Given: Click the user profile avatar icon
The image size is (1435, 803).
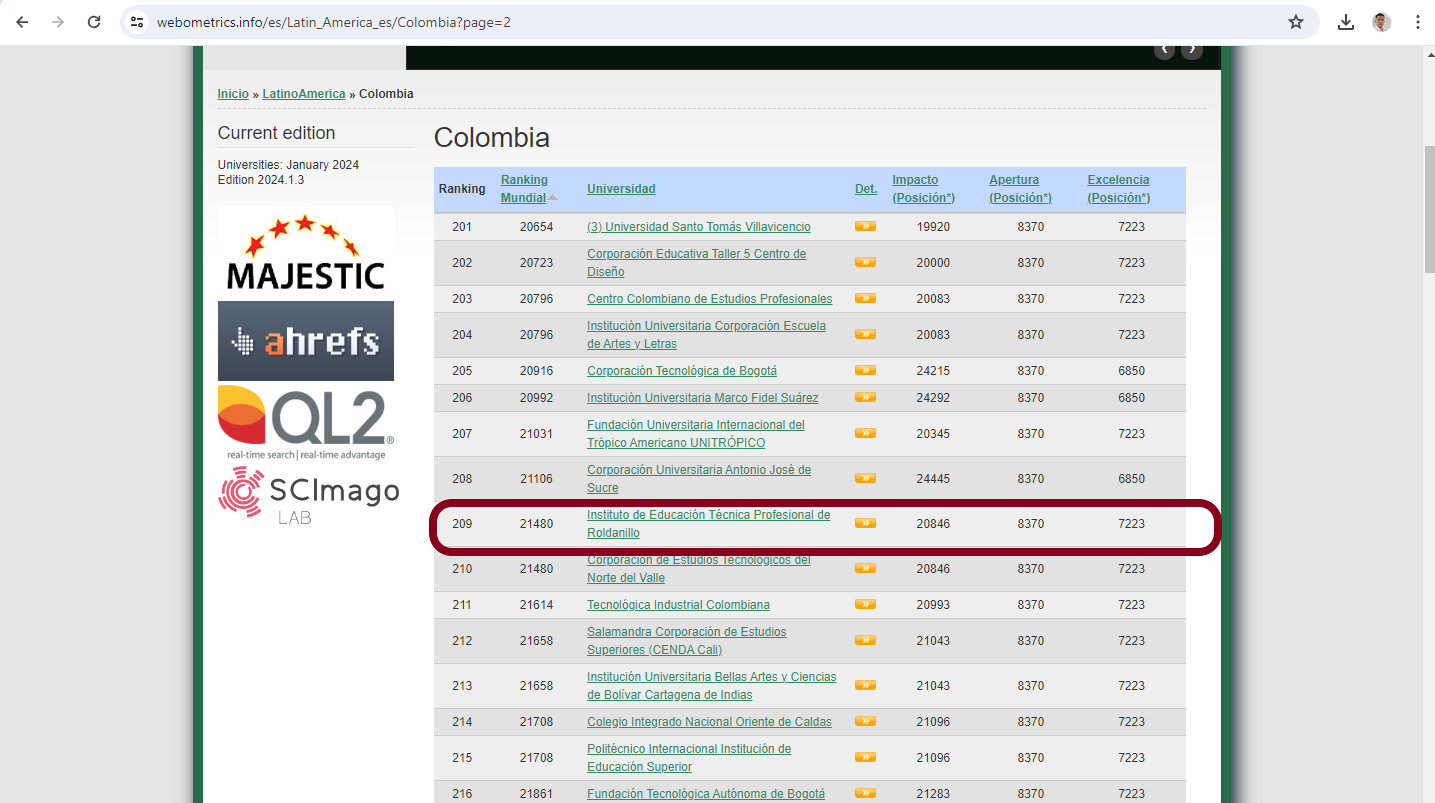Looking at the screenshot, I should [1382, 22].
